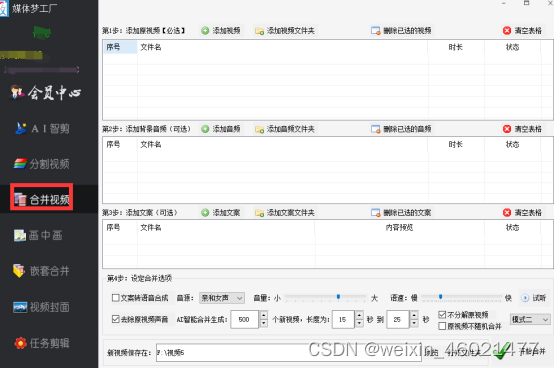The width and height of the screenshot is (554, 368).
Task: Switch to 分割视频 in the sidebar
Action: click(x=42, y=164)
